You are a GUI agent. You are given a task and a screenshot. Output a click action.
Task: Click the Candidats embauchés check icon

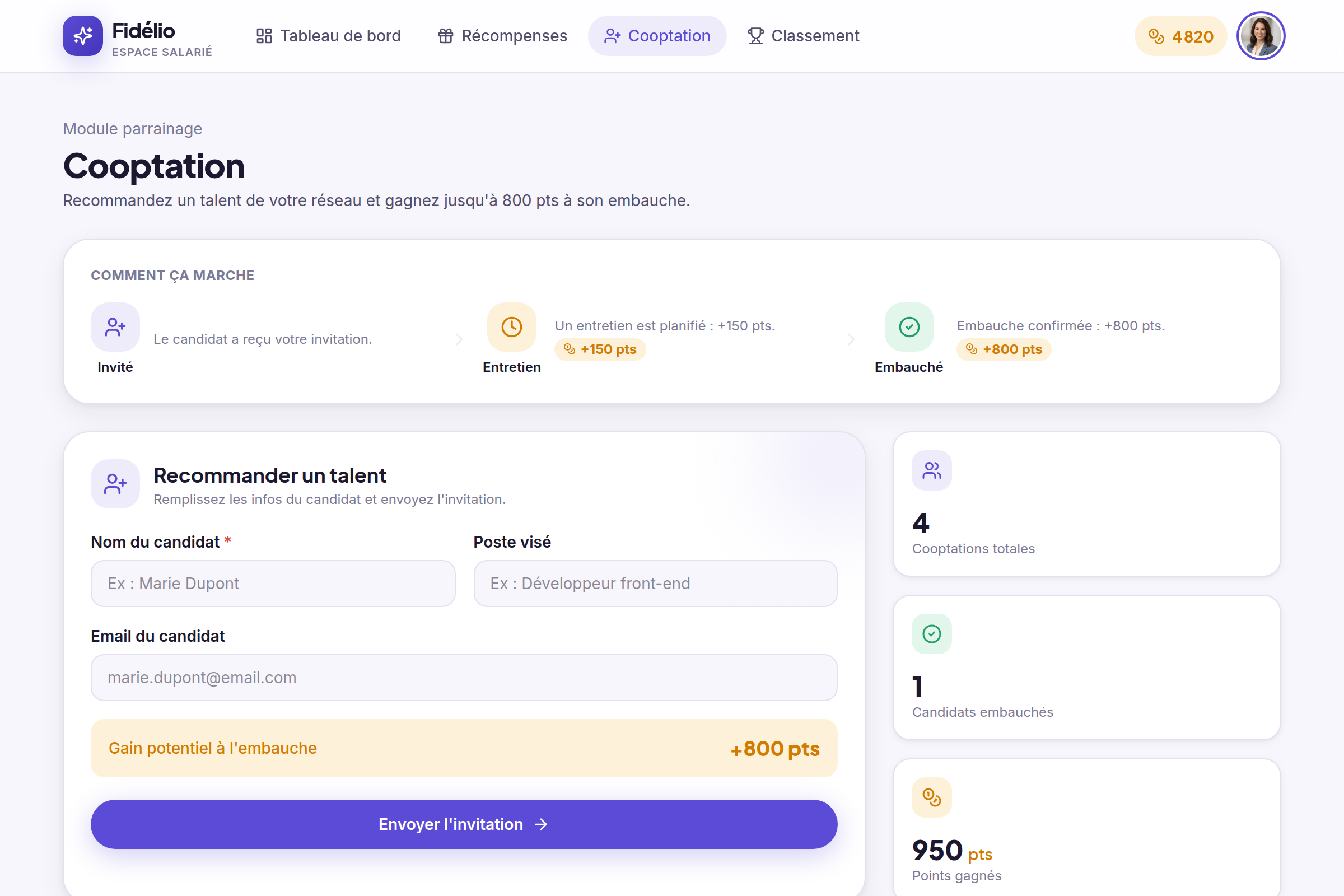tap(931, 634)
